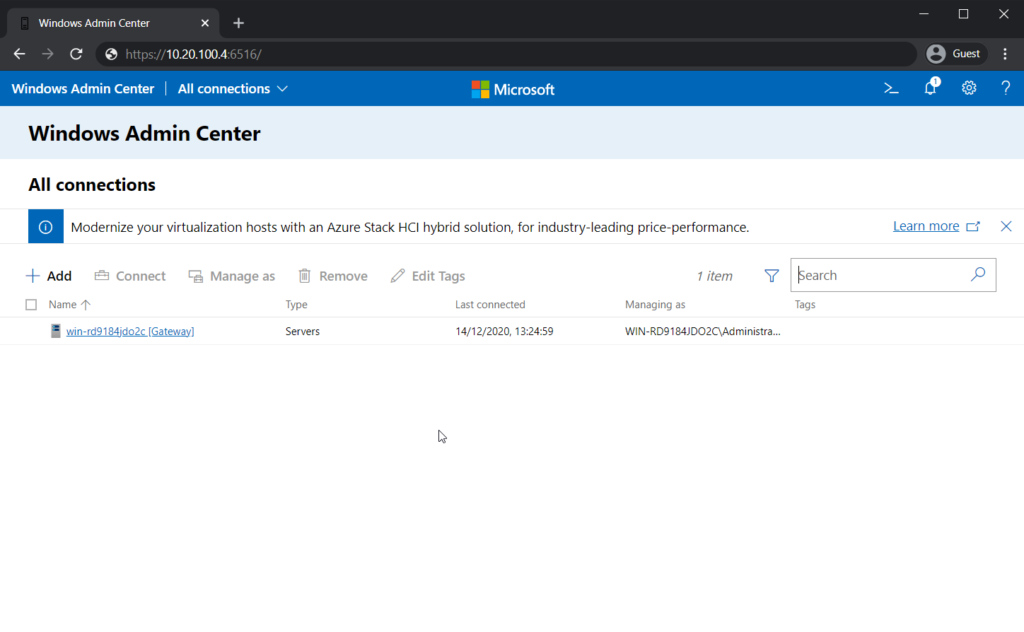Screen dimensions: 1024x632
Task: Refresh the page in the browser
Action: tap(76, 53)
